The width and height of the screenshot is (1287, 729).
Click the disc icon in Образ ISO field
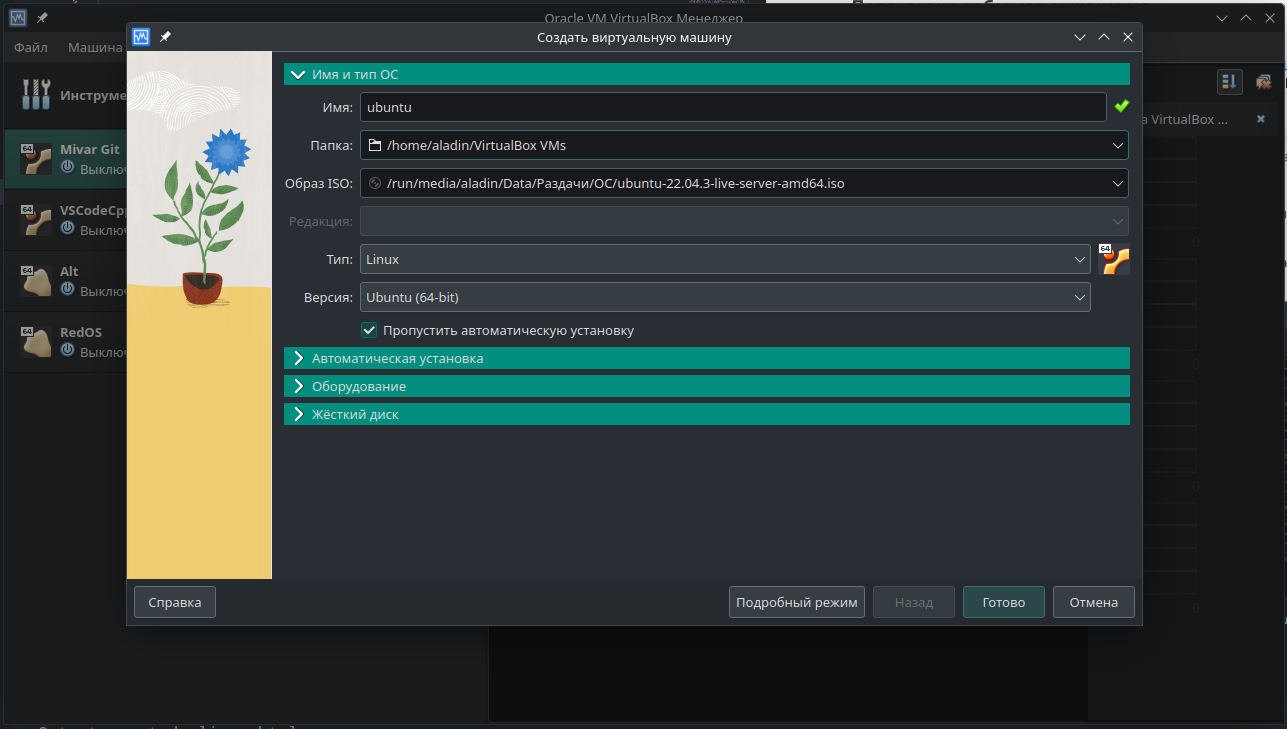pyautogui.click(x=373, y=182)
